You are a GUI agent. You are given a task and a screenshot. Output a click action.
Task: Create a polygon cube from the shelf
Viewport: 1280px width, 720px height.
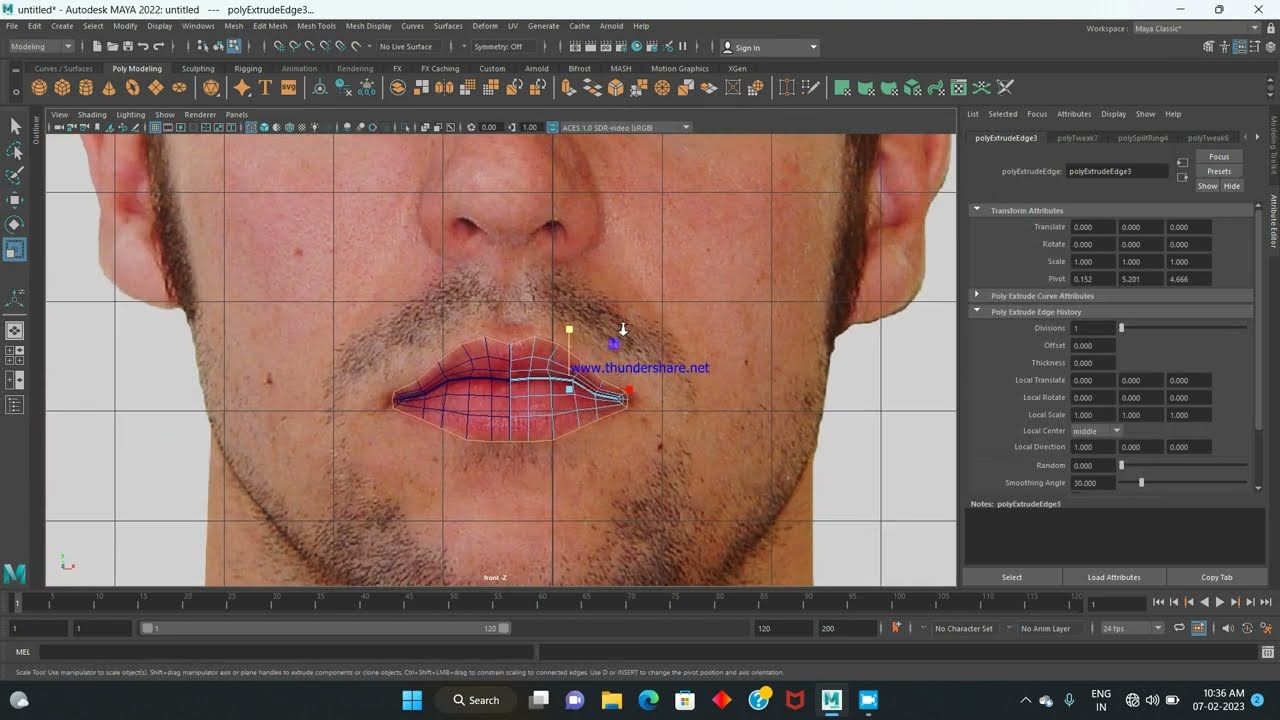tap(62, 88)
